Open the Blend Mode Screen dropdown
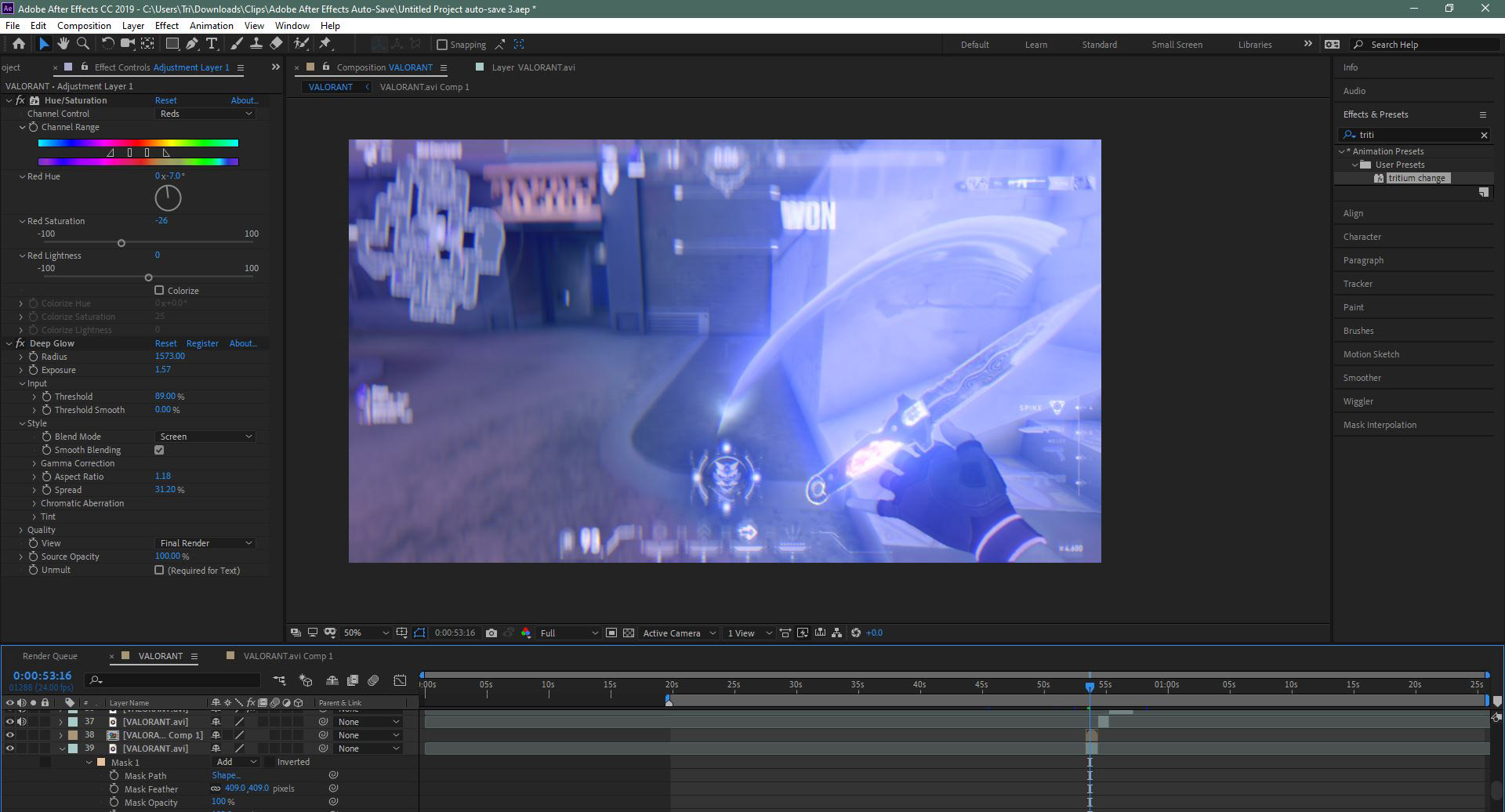This screenshot has height=812, width=1505. click(205, 437)
